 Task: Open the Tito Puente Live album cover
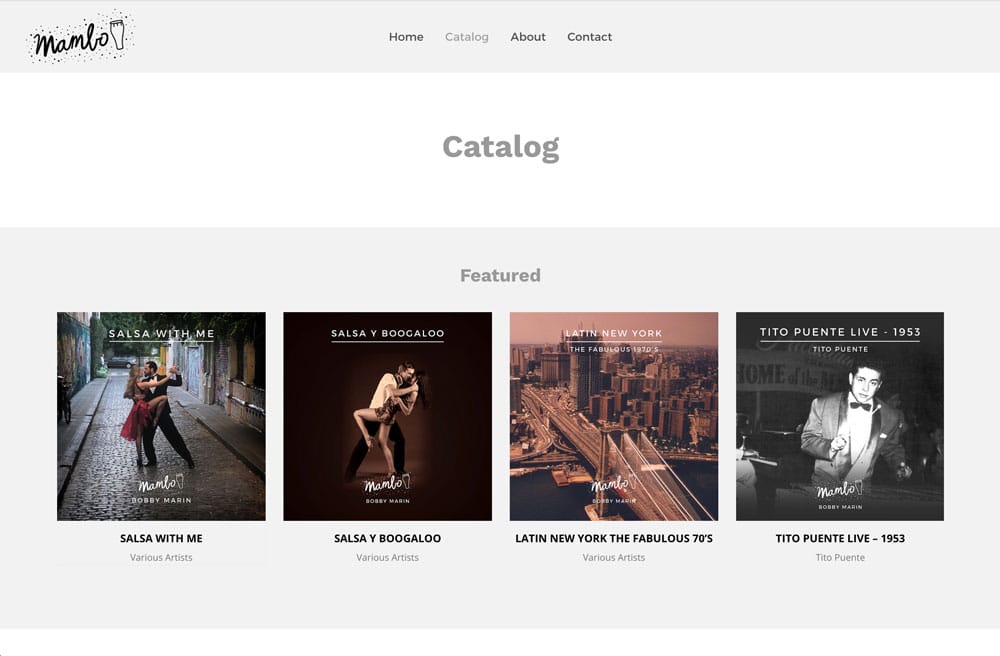(x=840, y=416)
